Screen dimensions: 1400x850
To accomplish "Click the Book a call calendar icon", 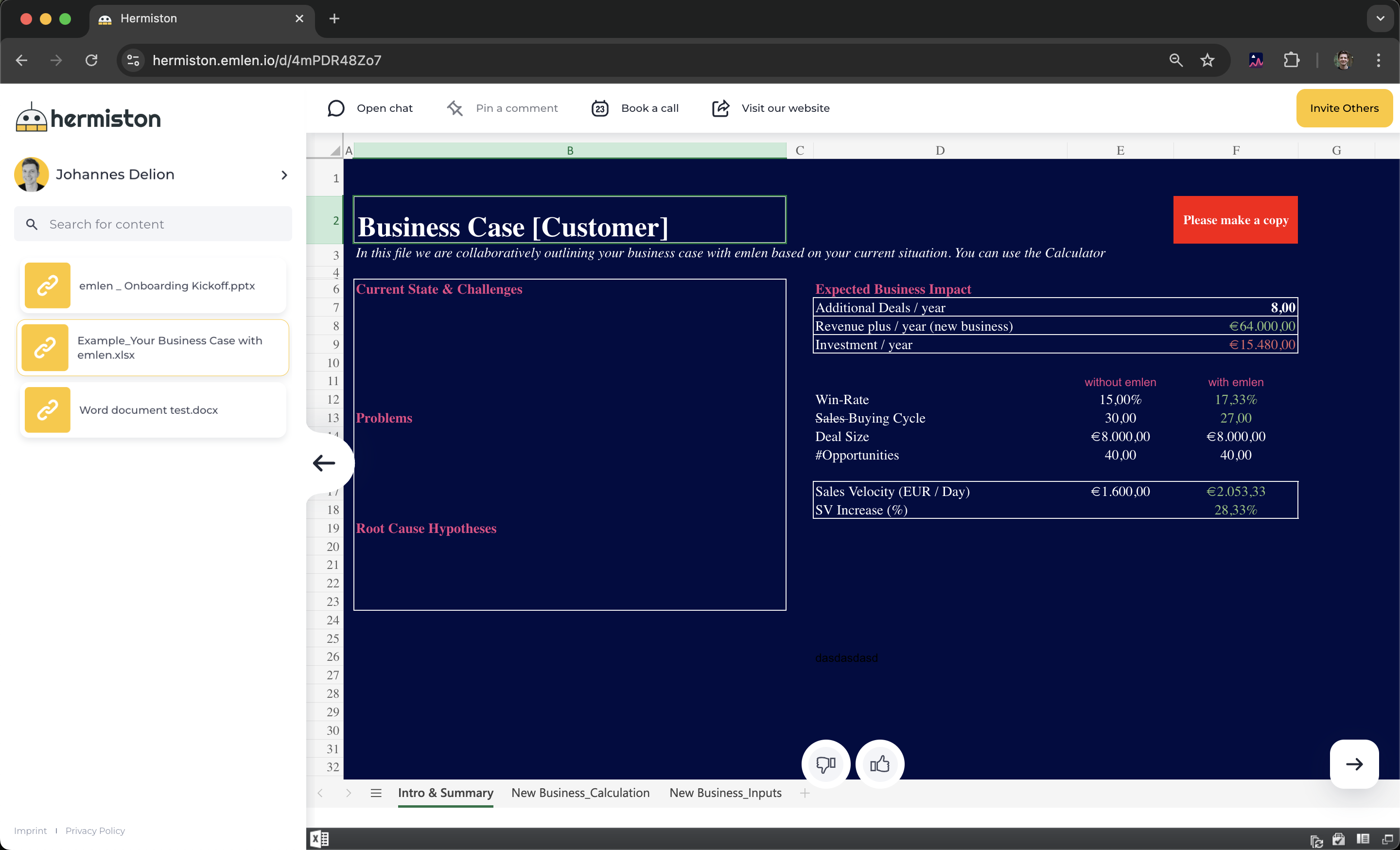I will (599, 108).
